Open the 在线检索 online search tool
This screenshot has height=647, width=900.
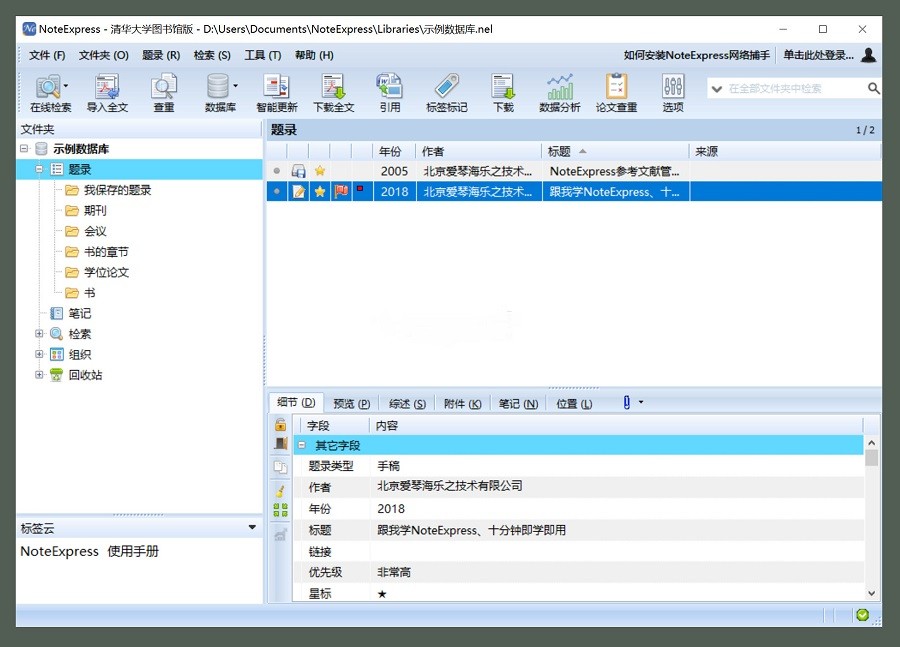point(49,92)
